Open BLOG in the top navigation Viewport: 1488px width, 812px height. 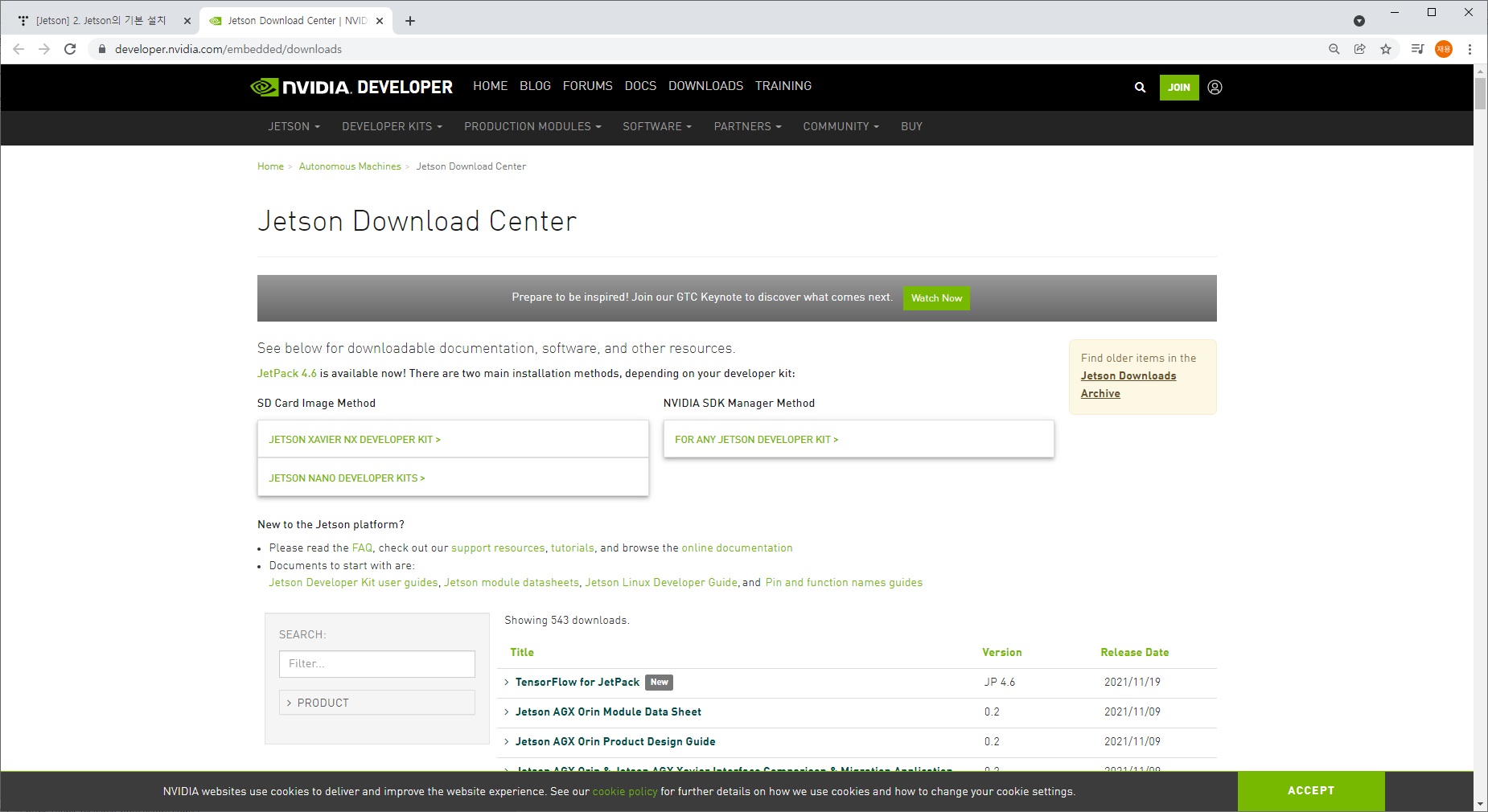click(x=535, y=86)
